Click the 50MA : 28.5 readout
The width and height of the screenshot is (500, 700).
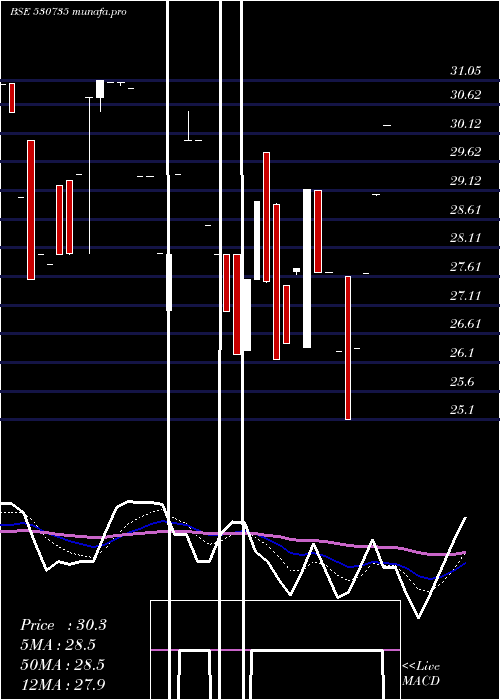click(x=62, y=665)
